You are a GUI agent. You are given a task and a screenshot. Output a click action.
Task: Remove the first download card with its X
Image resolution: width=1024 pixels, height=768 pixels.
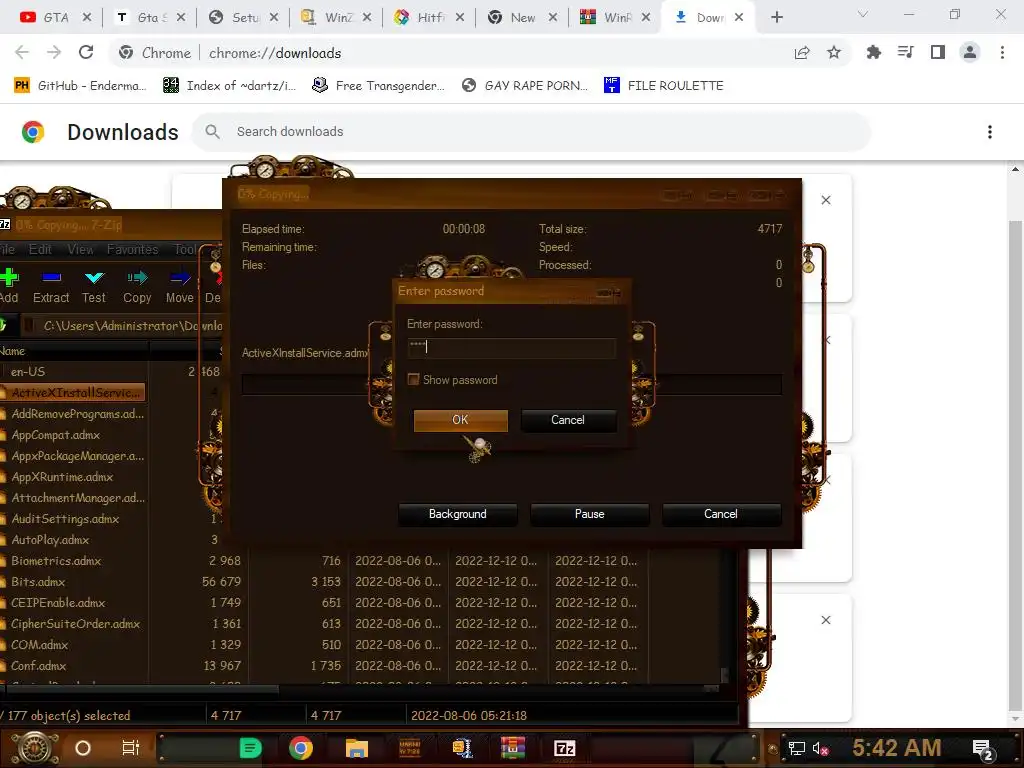coord(826,200)
